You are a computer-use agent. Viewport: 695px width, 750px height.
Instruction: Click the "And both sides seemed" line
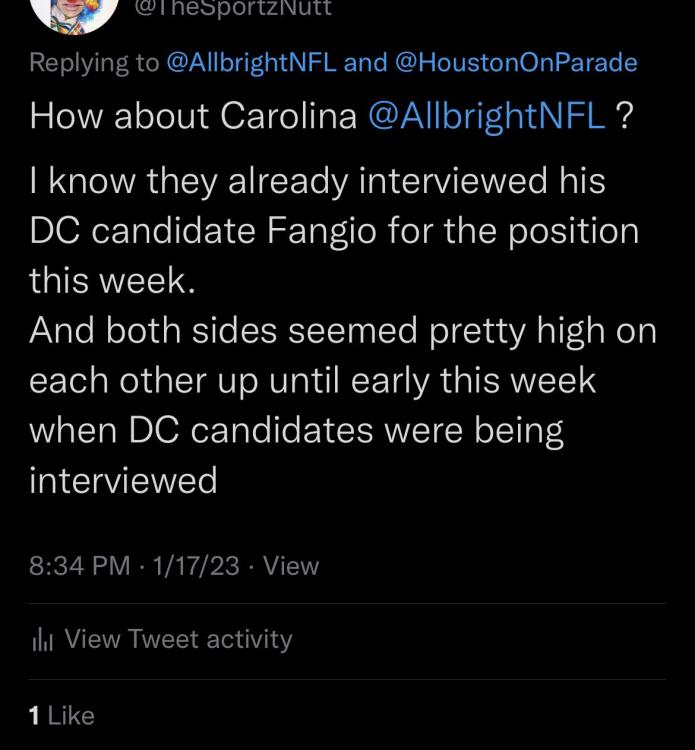tap(343, 331)
